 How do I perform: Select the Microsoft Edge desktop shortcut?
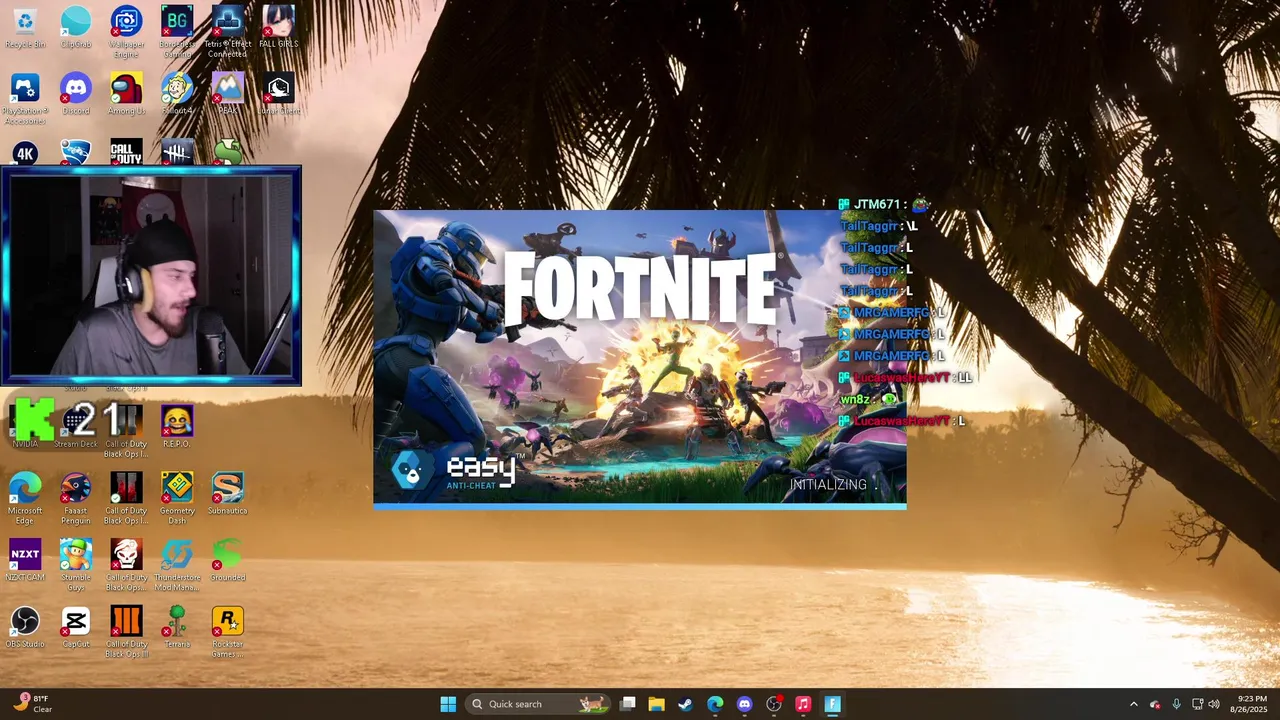[x=25, y=498]
